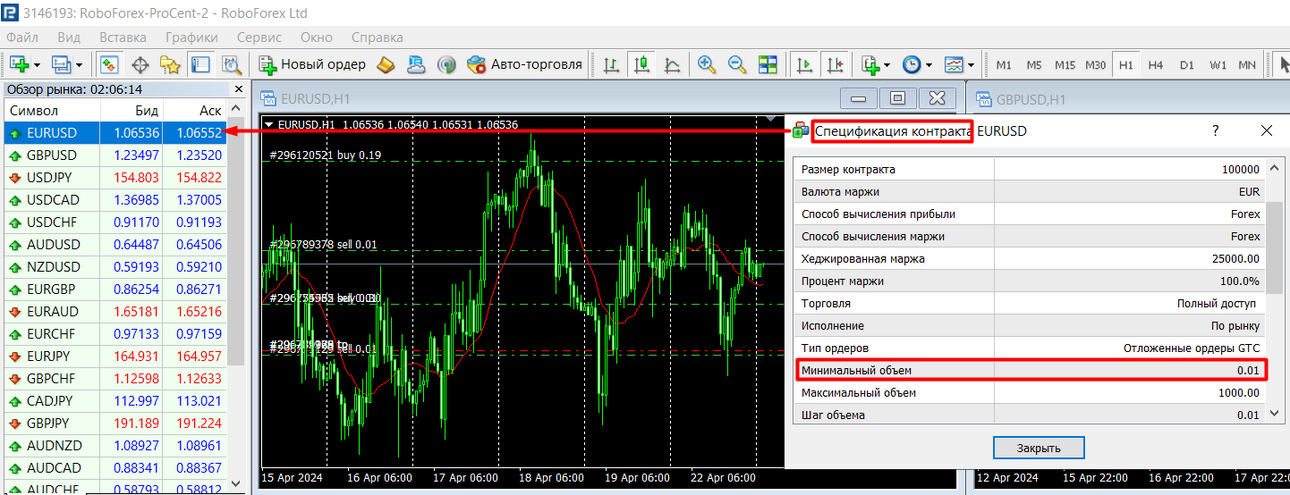
Task: Switch chart to Candlesticks type
Action: coord(642,64)
